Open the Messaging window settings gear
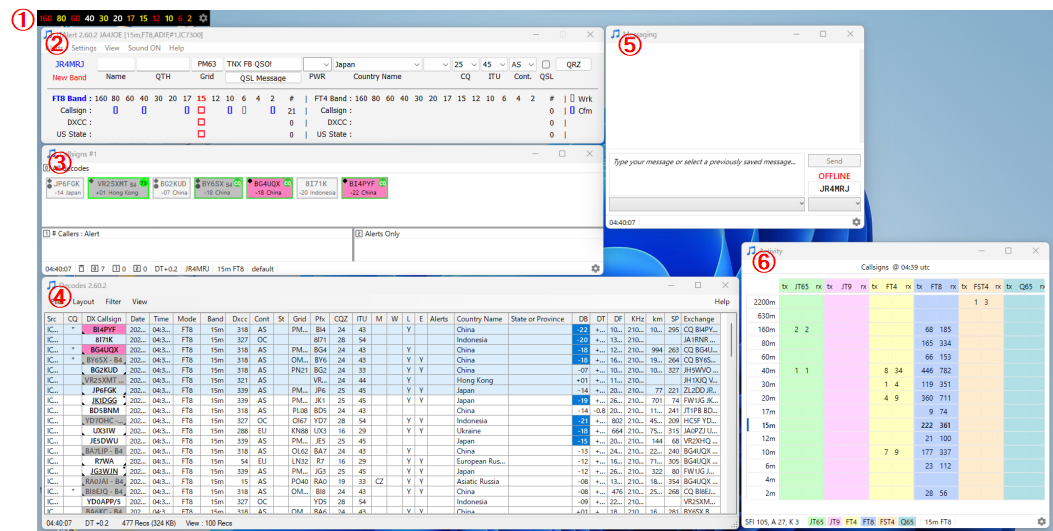Viewport: 1053px width, 531px height. tap(856, 222)
